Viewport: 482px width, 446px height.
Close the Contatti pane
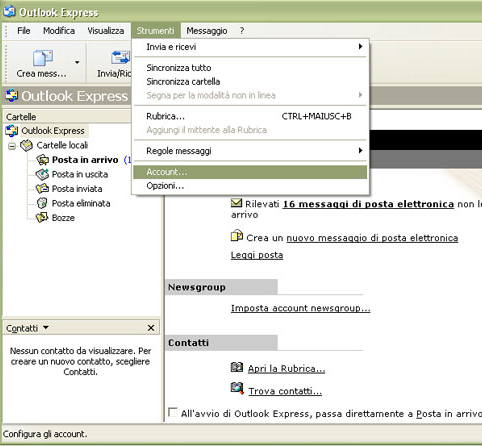(151, 328)
